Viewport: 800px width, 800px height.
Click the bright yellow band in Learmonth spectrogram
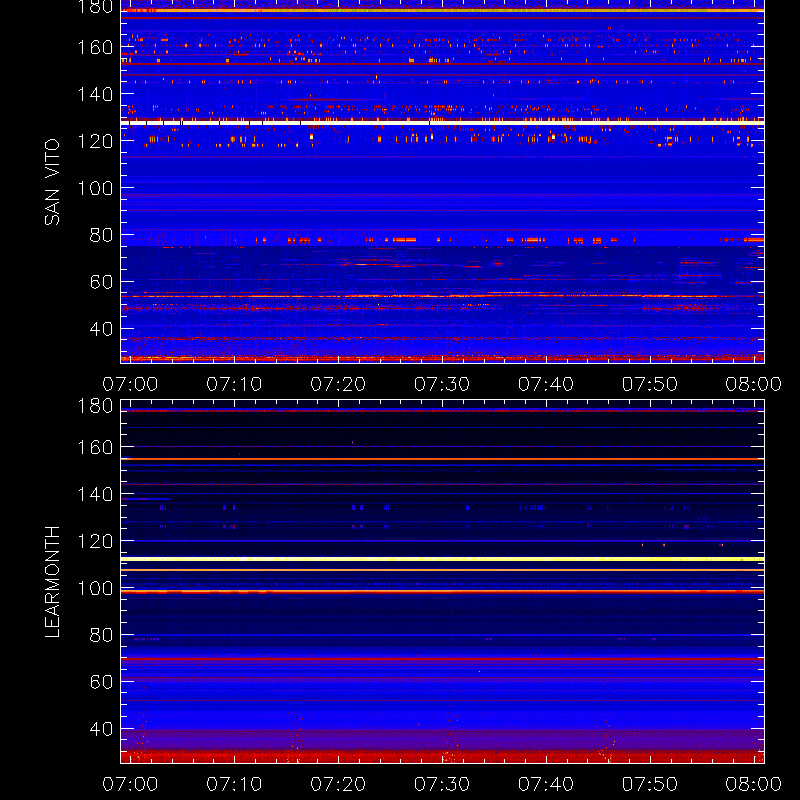[442, 559]
